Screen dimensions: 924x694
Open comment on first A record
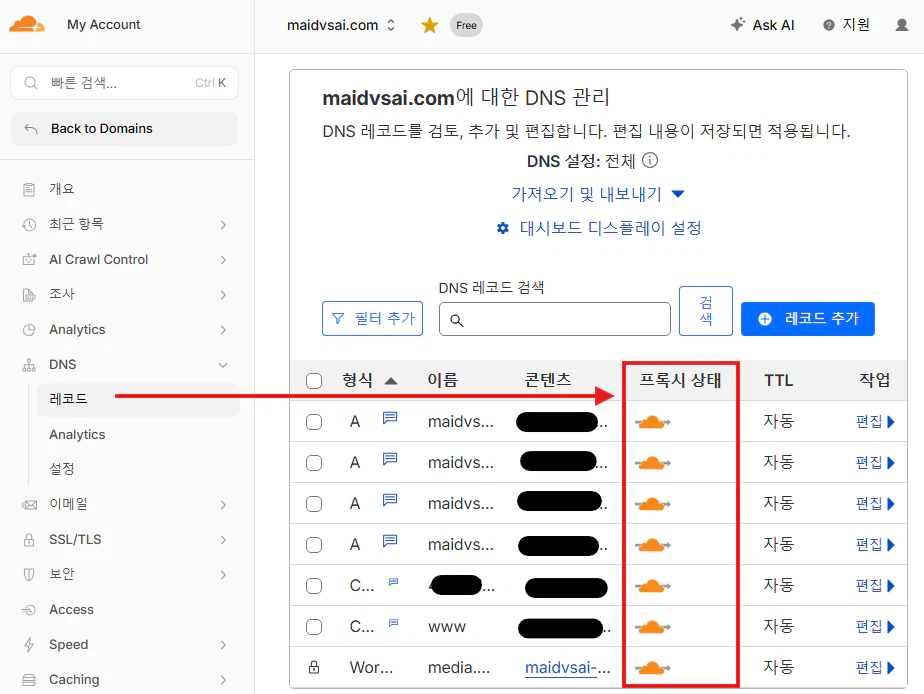pyautogui.click(x=390, y=418)
